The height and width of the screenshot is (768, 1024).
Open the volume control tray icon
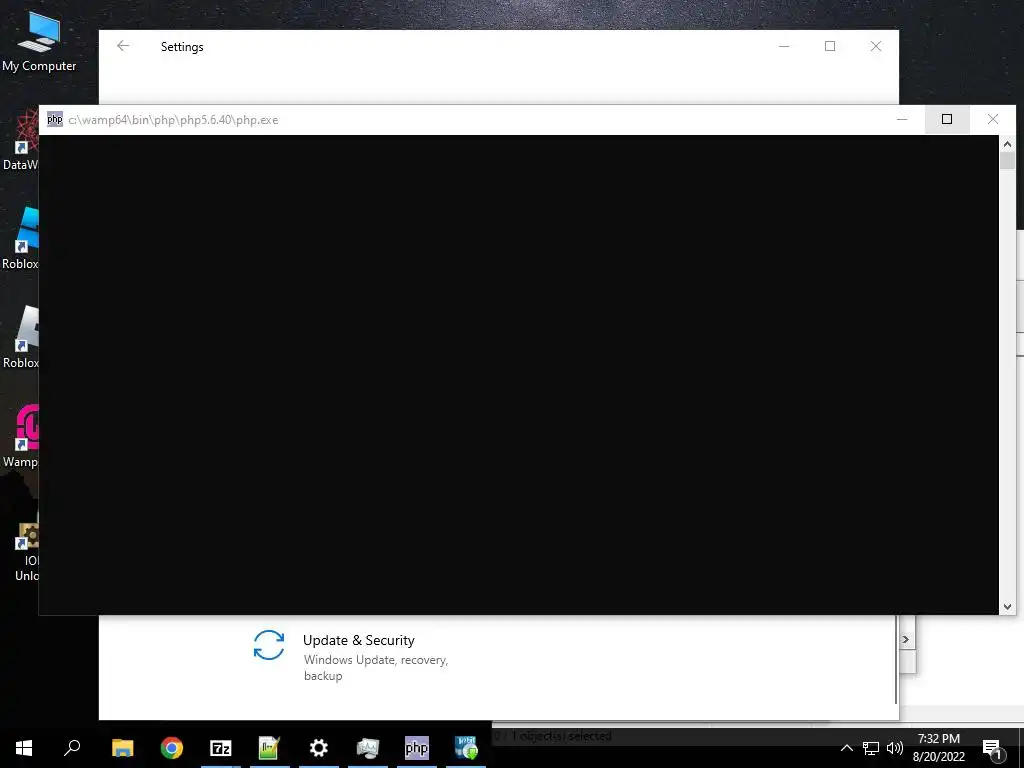[x=895, y=748]
